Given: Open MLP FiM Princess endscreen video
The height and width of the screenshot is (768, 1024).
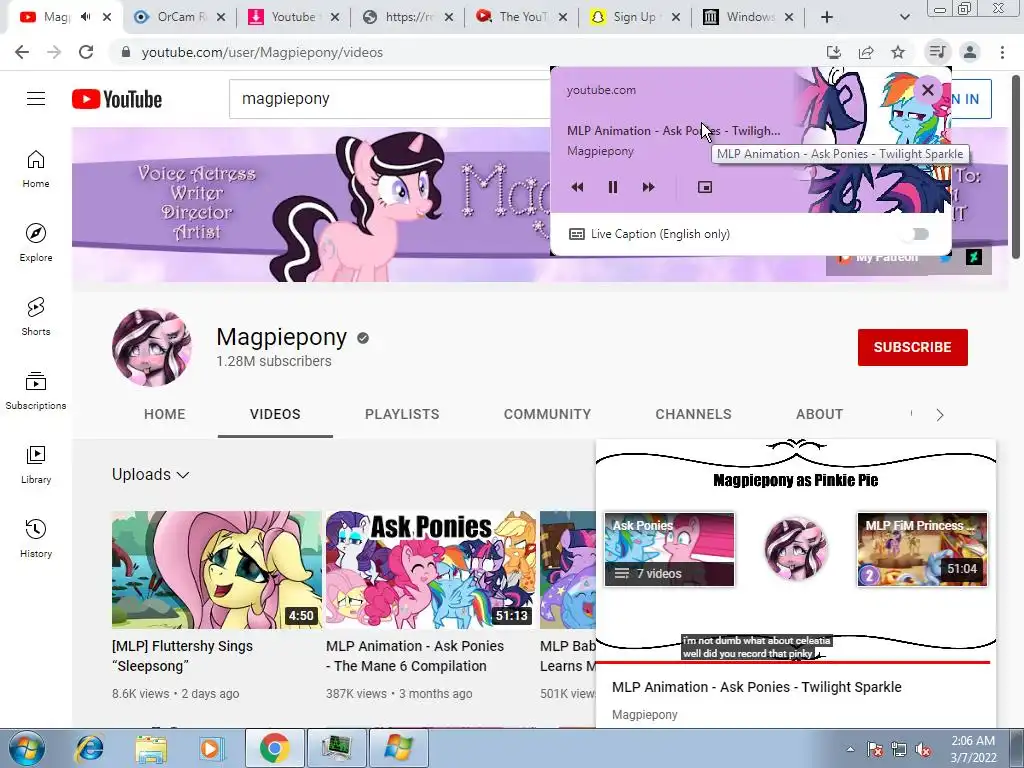Looking at the screenshot, I should pos(922,549).
